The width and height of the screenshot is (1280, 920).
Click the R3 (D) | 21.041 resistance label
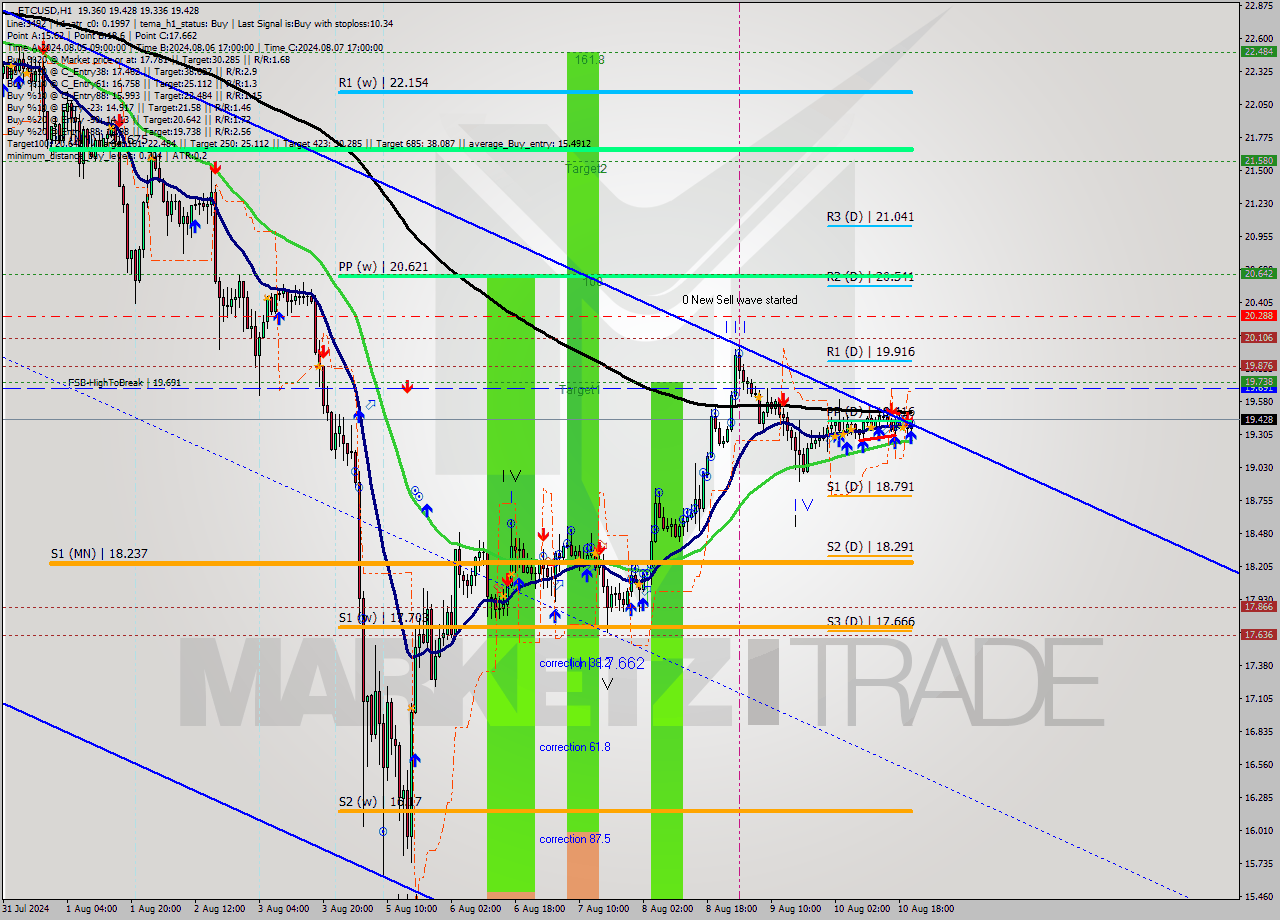[x=870, y=216]
